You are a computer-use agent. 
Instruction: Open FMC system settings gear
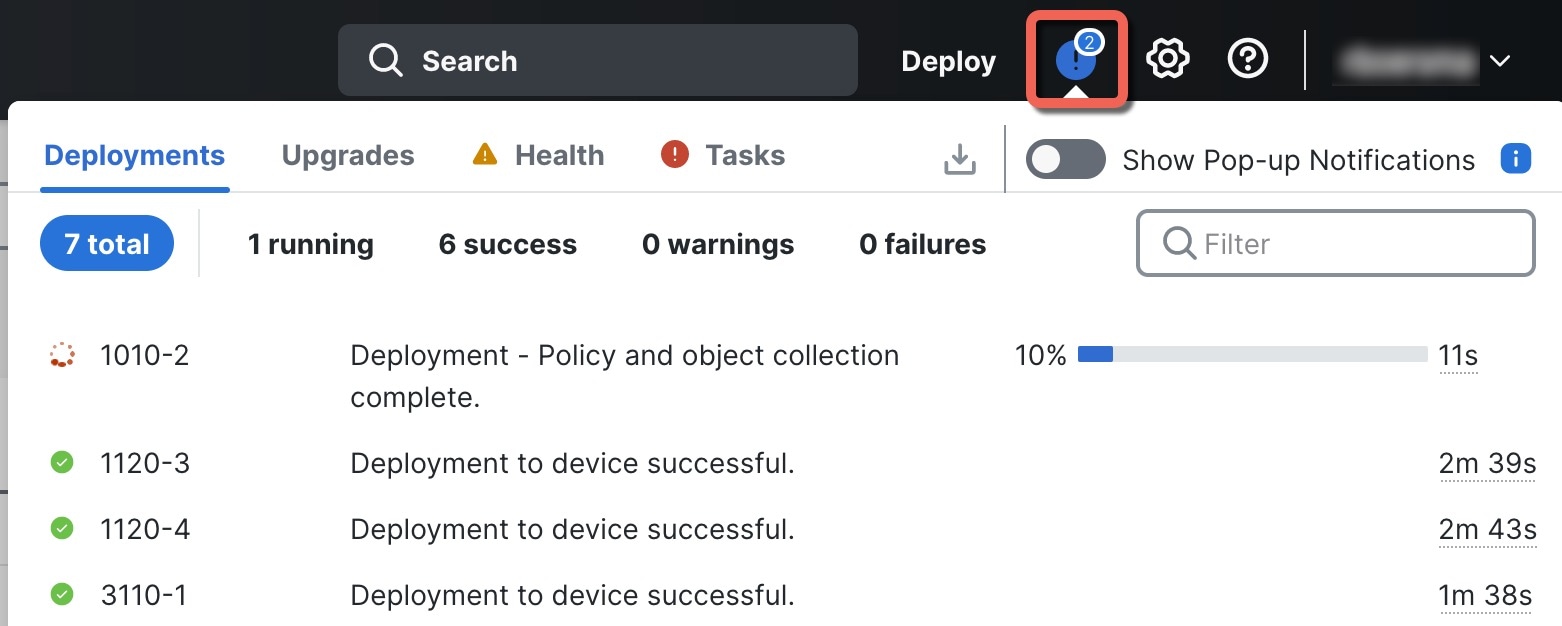click(x=1167, y=58)
